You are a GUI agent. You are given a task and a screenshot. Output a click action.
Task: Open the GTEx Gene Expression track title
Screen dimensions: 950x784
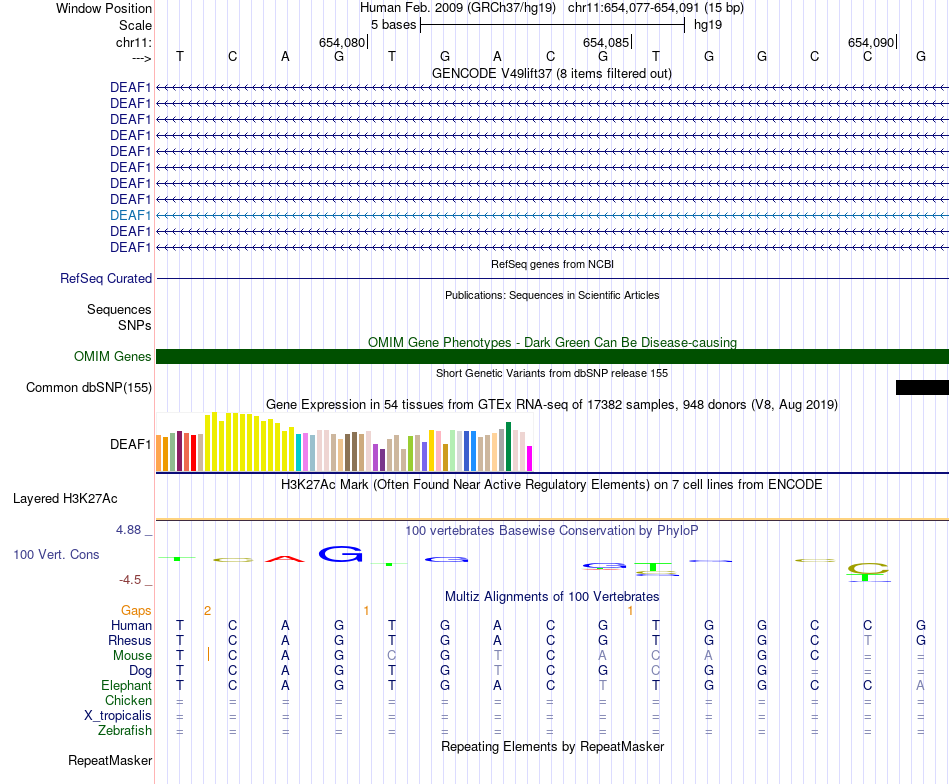tap(552, 404)
